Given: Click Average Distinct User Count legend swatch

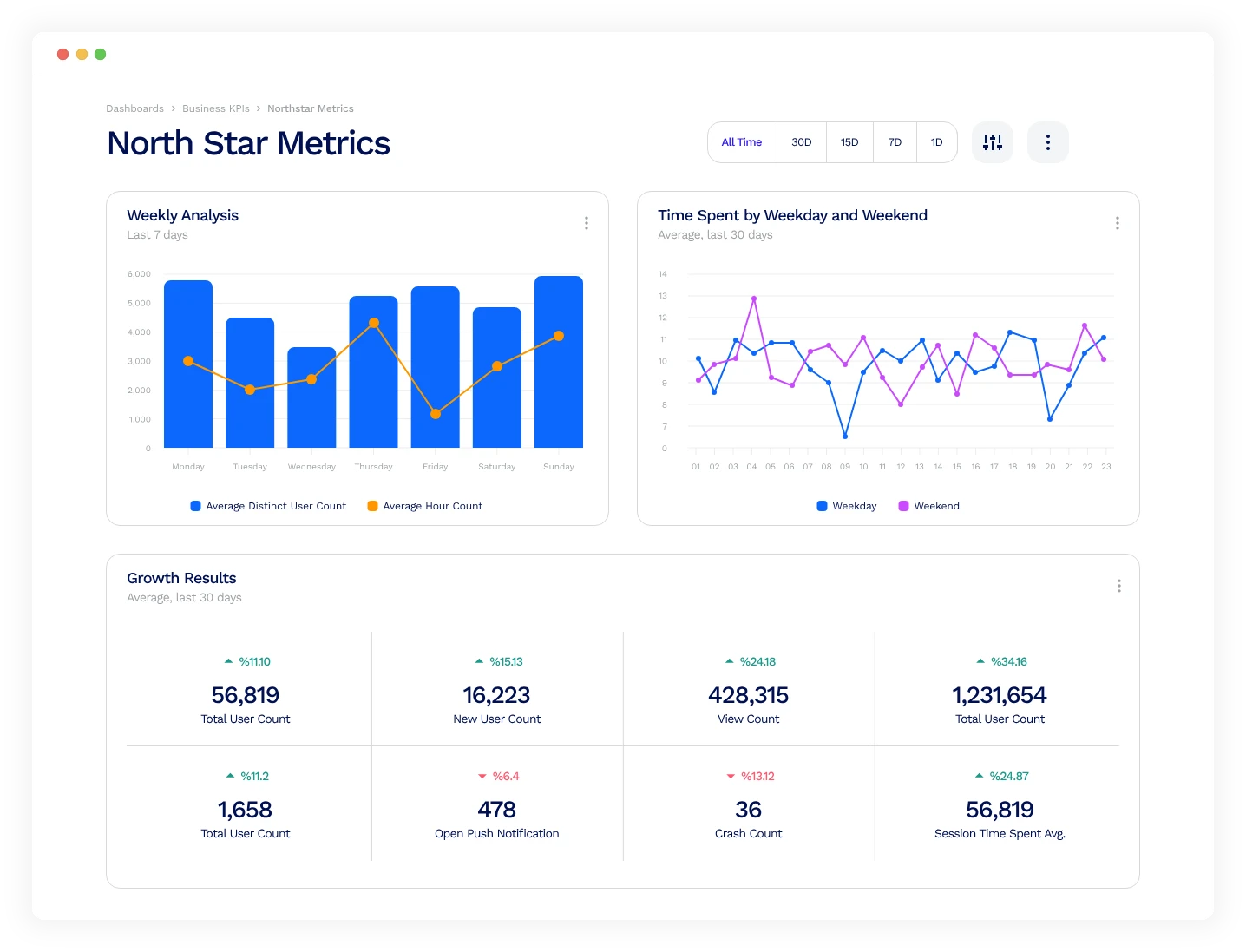Looking at the screenshot, I should pyautogui.click(x=196, y=506).
